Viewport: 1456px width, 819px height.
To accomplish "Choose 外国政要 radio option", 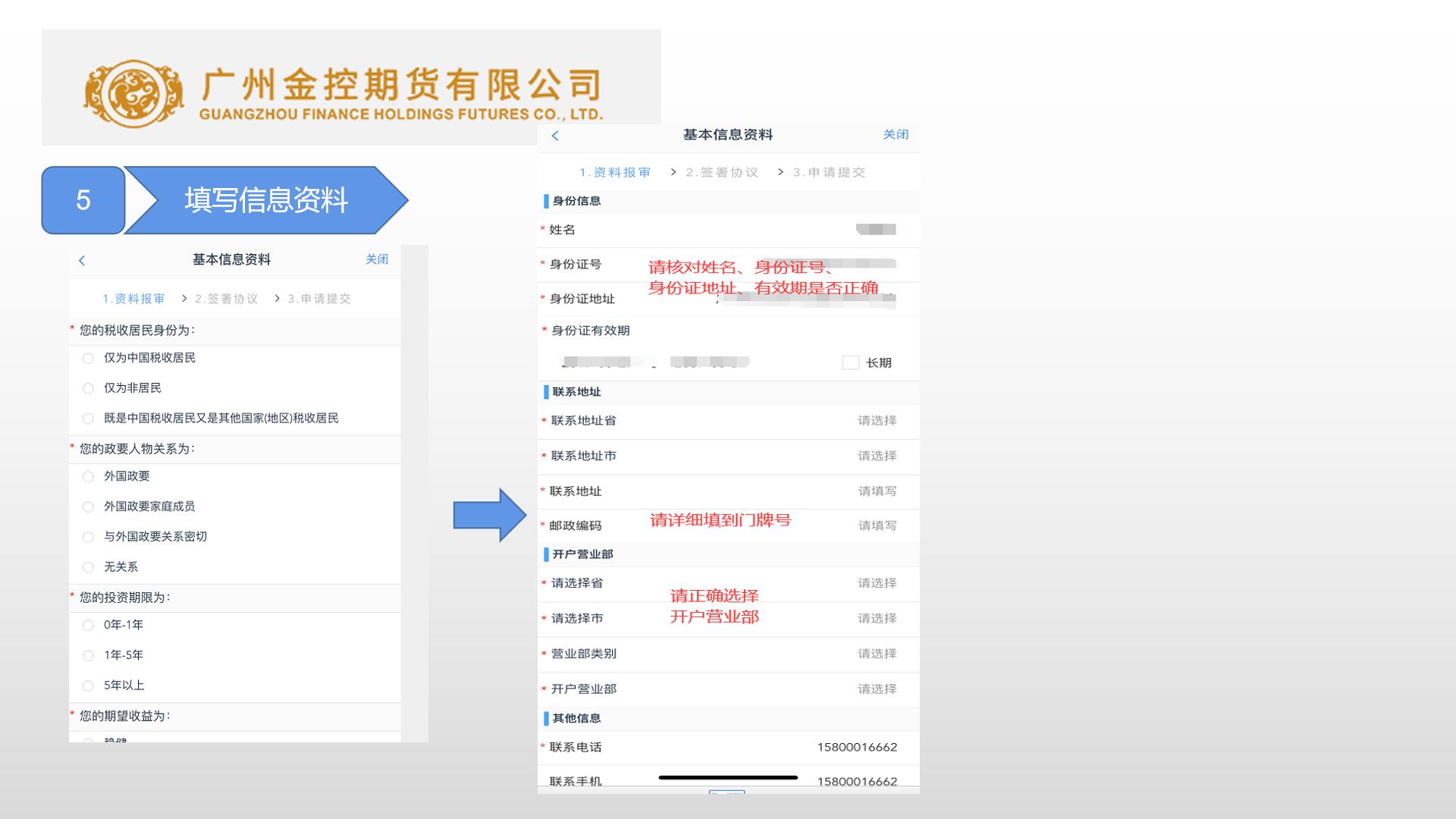I will pyautogui.click(x=88, y=476).
